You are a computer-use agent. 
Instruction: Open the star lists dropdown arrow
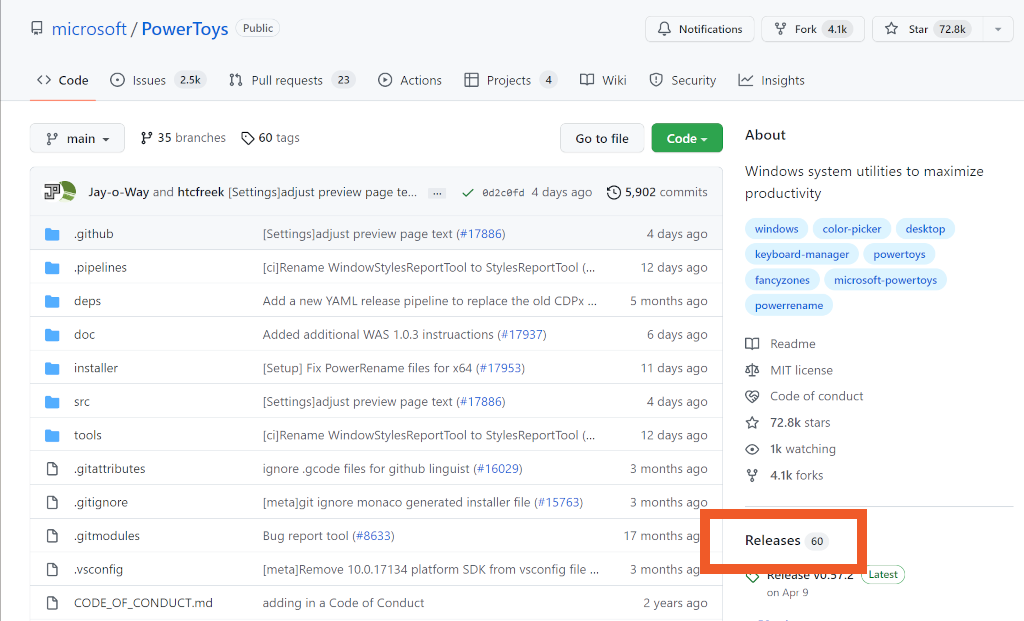coord(997,29)
